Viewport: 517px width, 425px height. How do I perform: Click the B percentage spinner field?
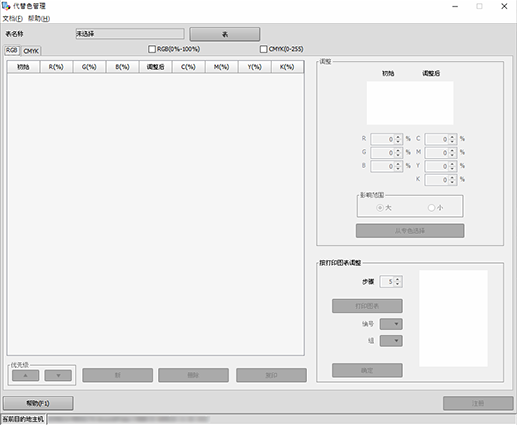coord(386,166)
